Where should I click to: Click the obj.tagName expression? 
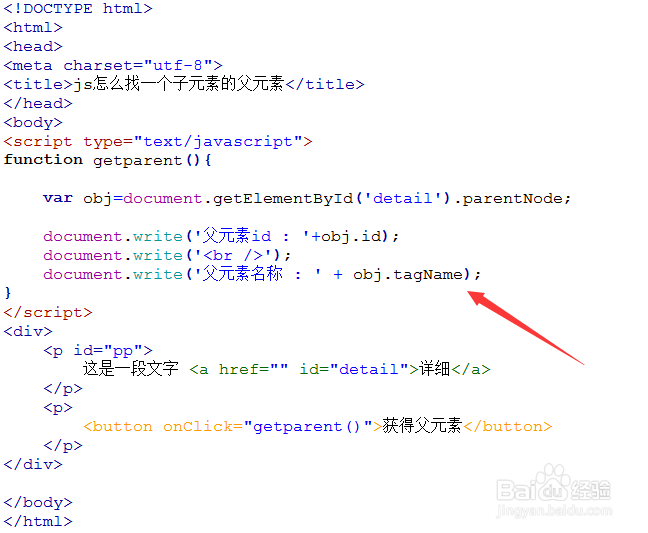tap(408, 275)
